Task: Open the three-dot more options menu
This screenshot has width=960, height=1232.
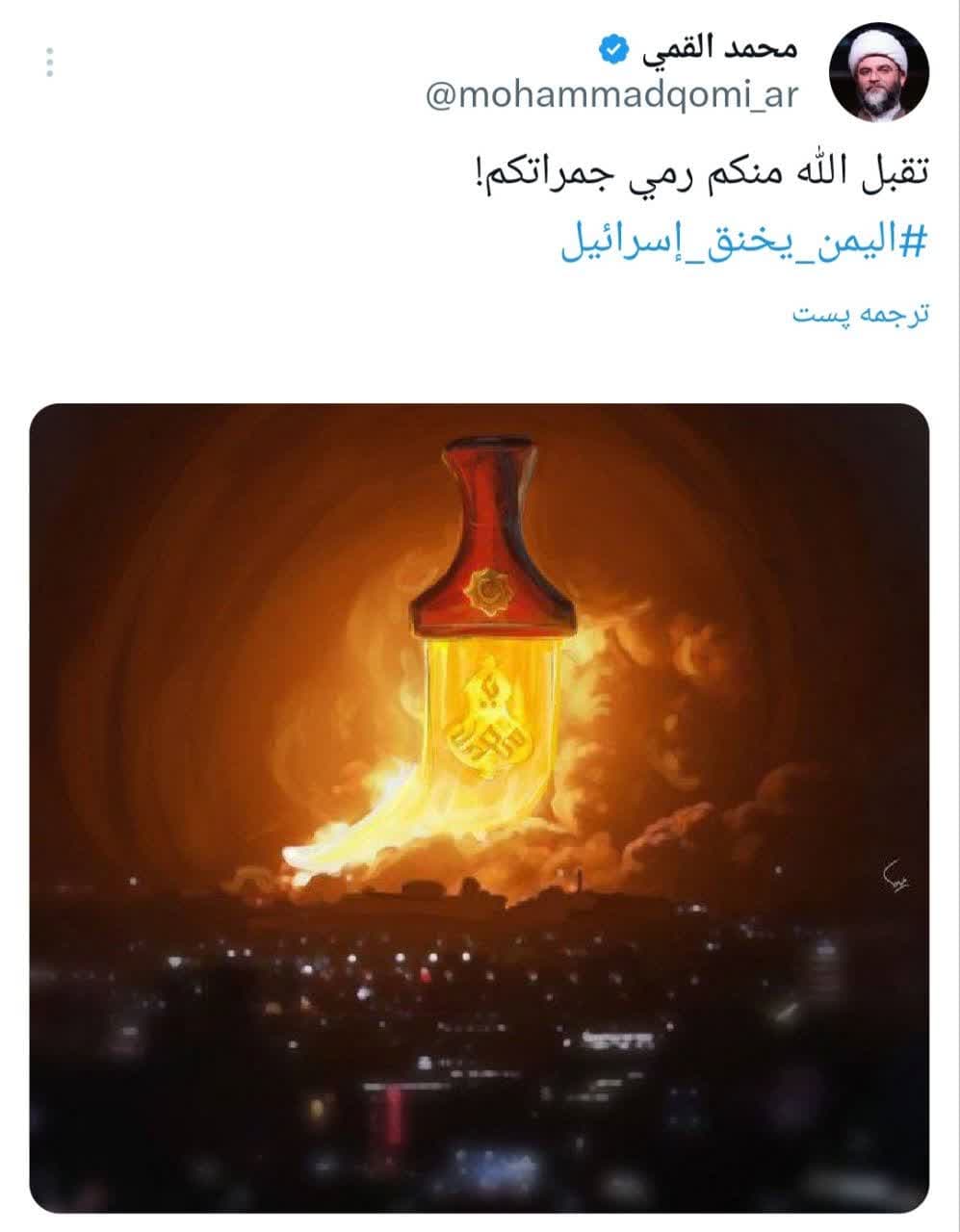Action: click(50, 63)
